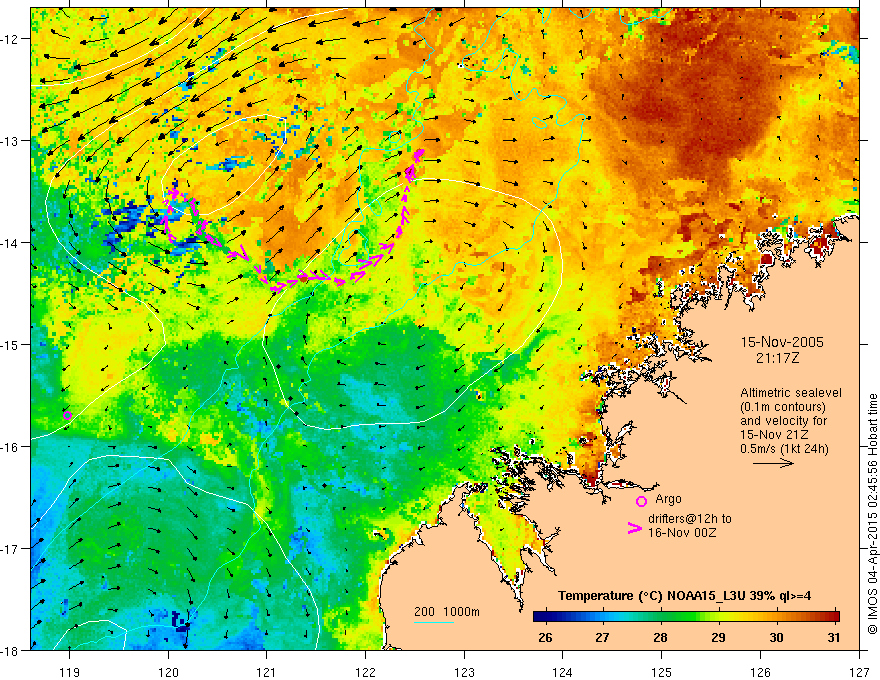The width and height of the screenshot is (880, 680).
Task: Select the "16-Nov 00Z" legend text
Action: 682,533
